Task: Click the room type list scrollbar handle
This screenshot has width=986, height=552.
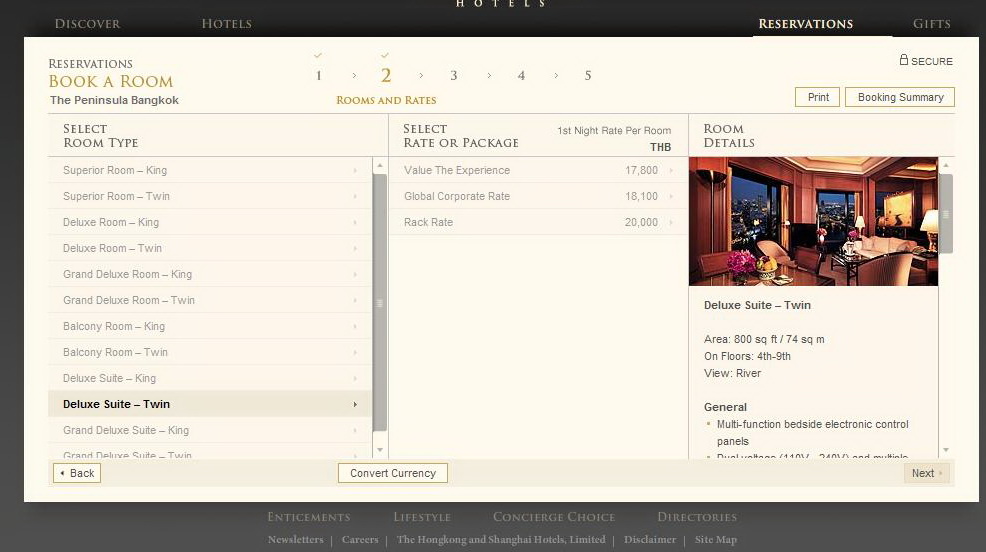Action: (x=380, y=302)
